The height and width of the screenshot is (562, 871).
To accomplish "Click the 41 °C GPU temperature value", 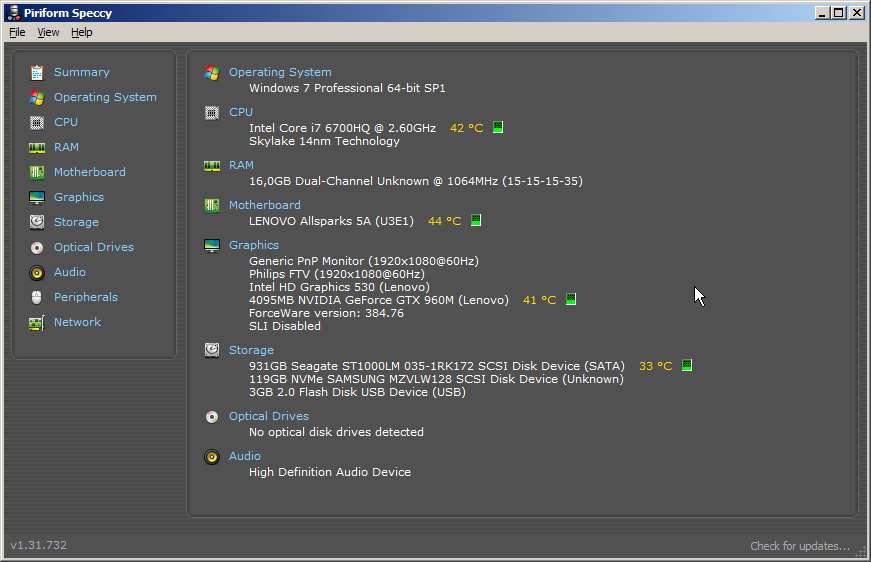I will click(539, 300).
